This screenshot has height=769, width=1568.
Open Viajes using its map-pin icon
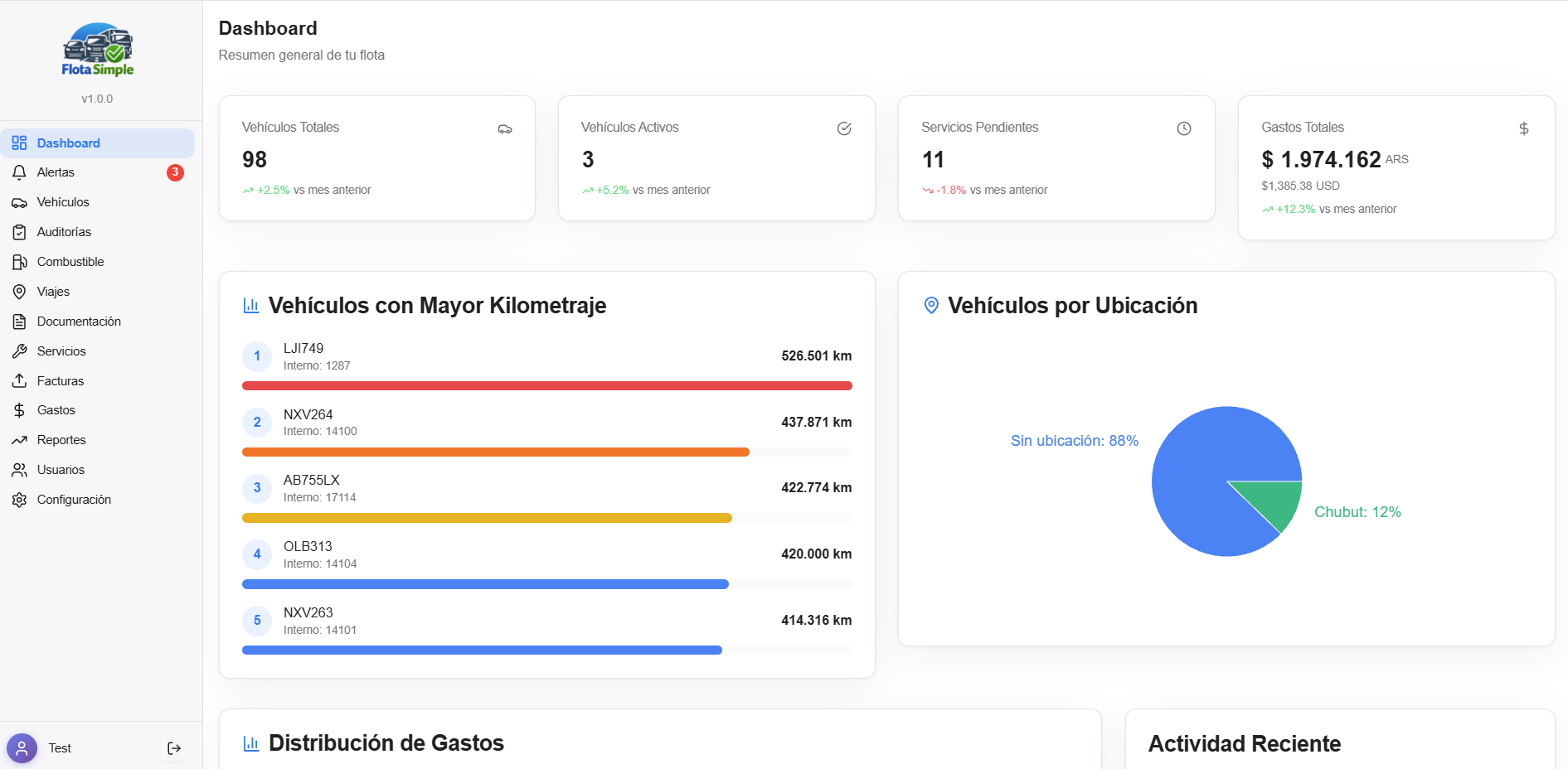[x=19, y=291]
